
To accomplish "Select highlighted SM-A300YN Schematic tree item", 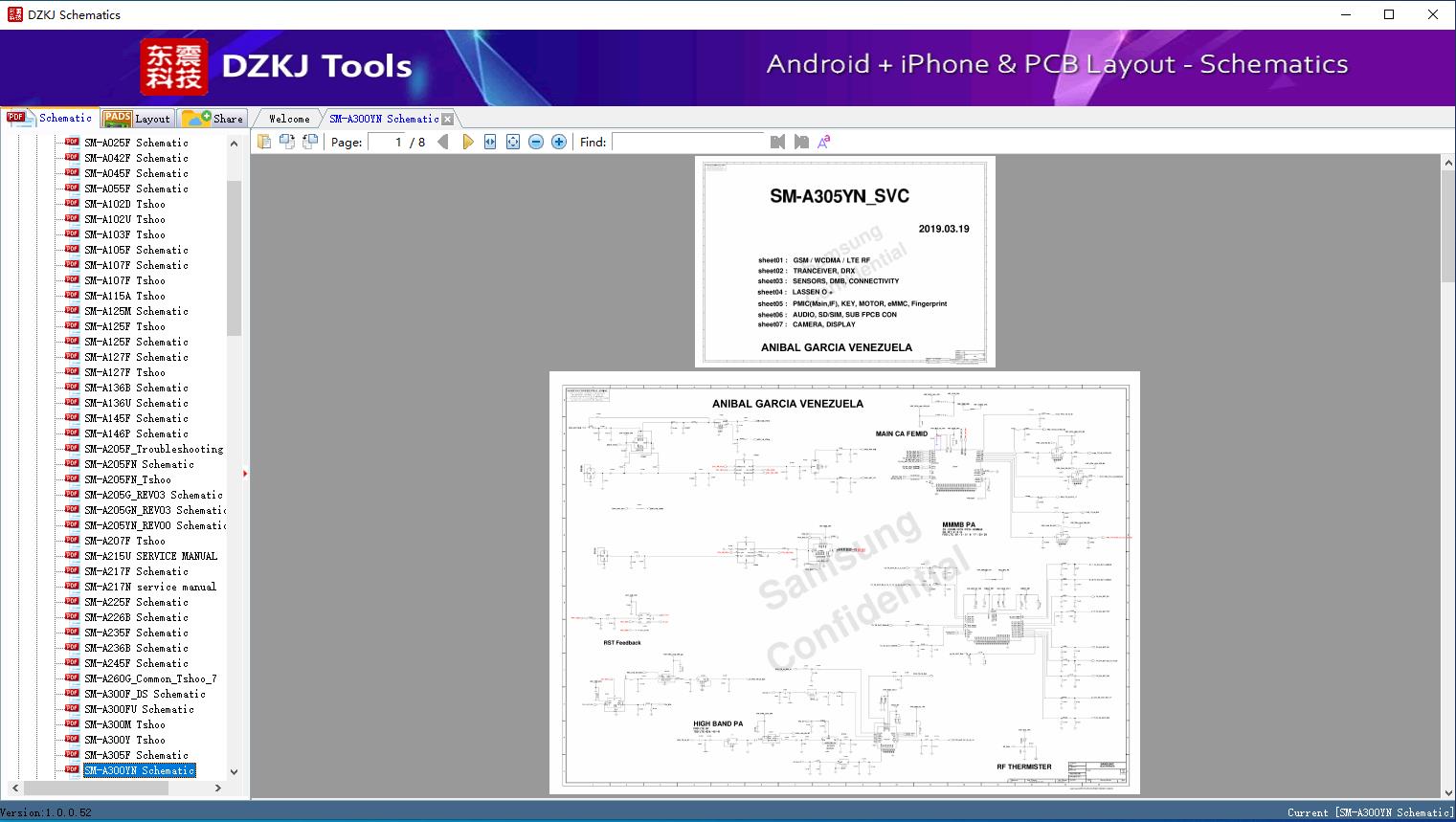I will click(x=139, y=770).
